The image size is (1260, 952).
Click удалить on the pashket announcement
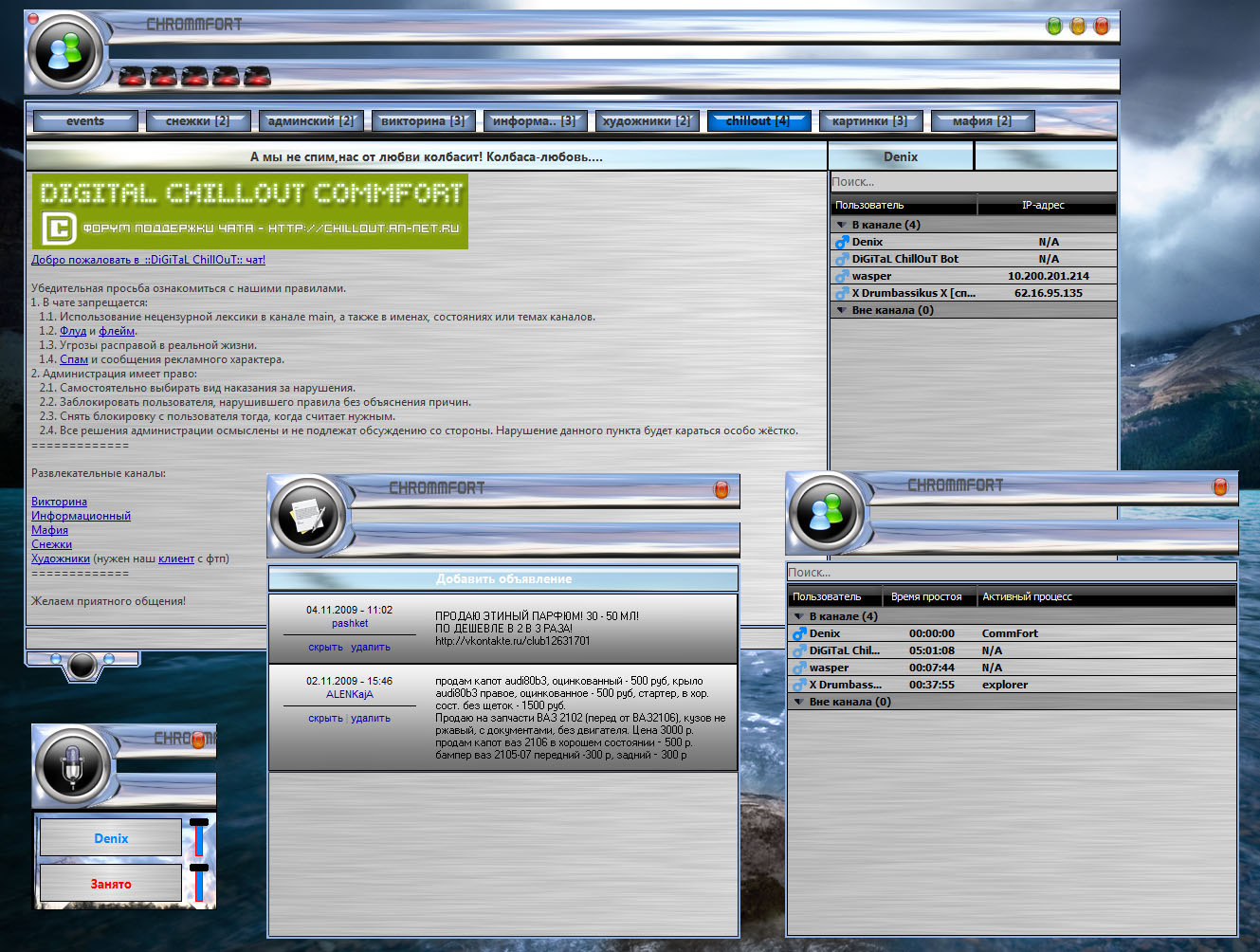tap(370, 648)
